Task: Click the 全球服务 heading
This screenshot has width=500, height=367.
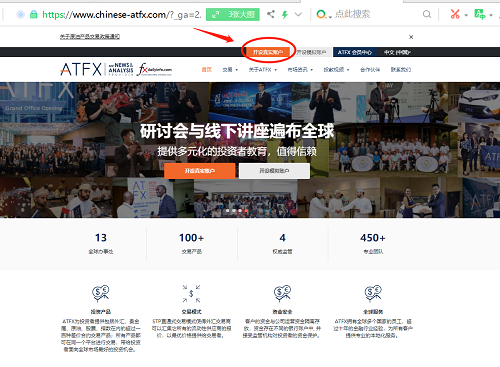Action: pos(373,312)
